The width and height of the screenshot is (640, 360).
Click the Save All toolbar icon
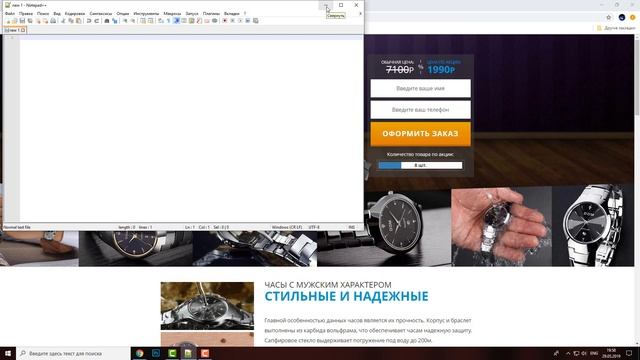tap(30, 21)
